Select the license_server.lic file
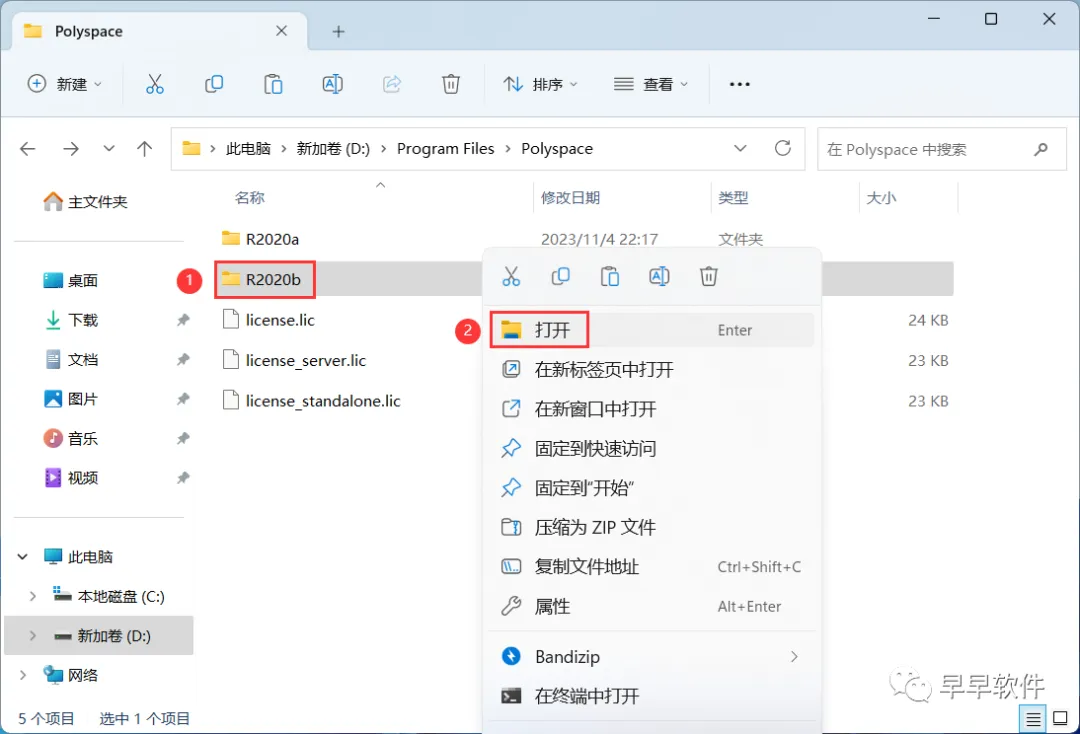 click(305, 360)
